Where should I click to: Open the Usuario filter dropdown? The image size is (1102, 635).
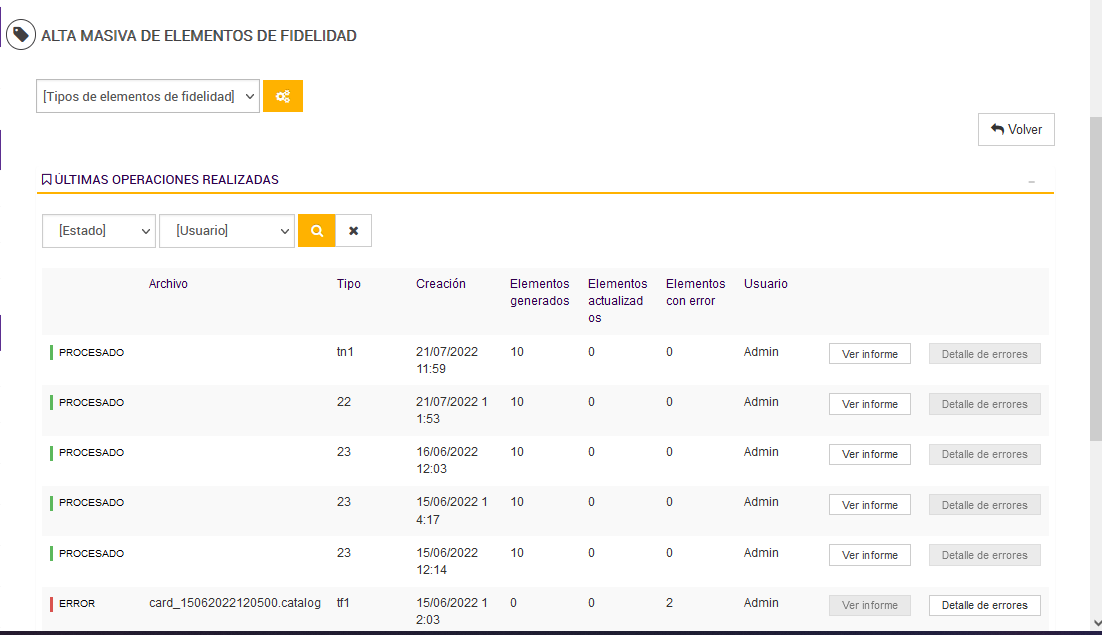227,230
